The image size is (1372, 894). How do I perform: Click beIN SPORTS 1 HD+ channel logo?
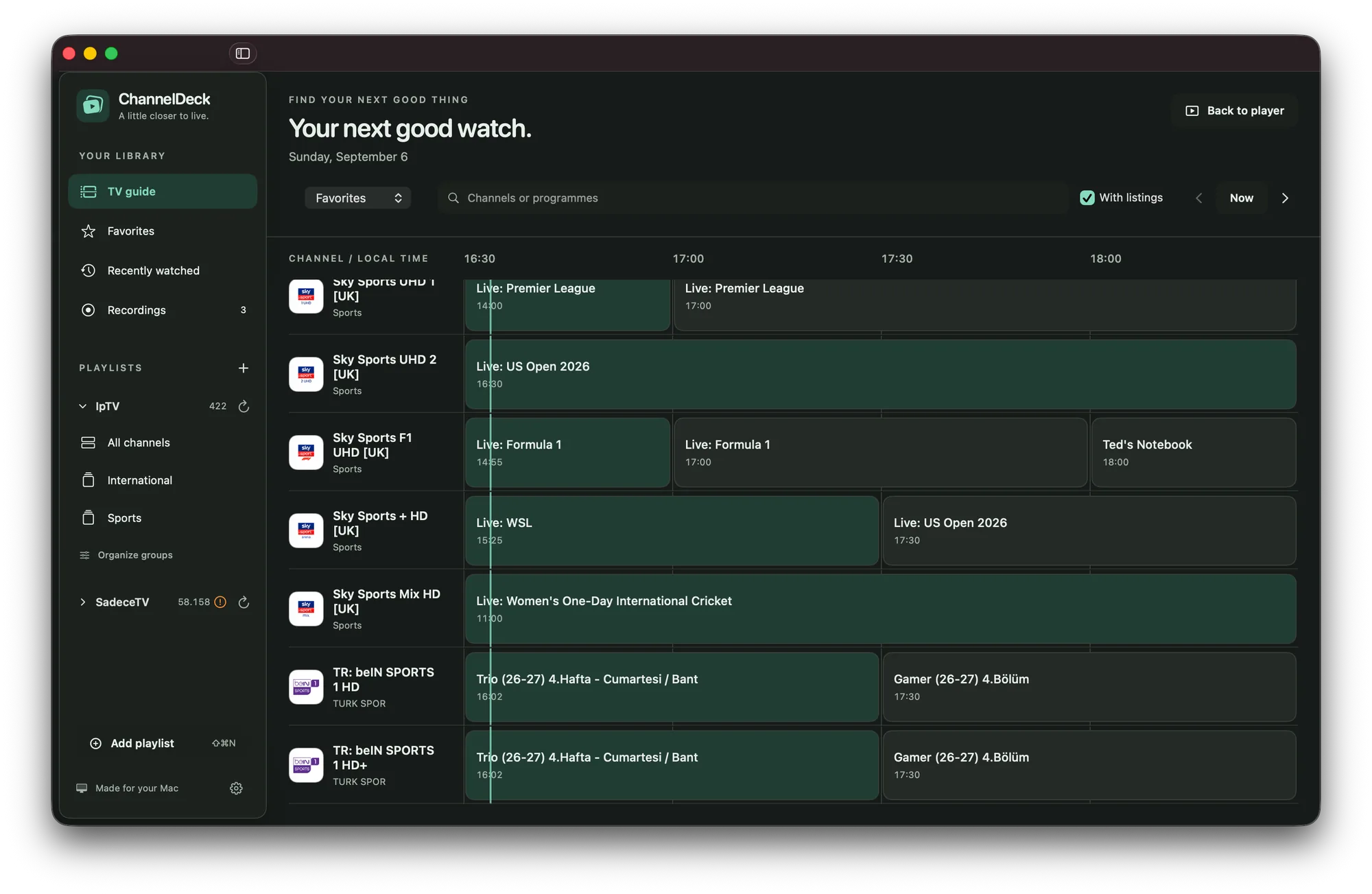click(x=306, y=766)
